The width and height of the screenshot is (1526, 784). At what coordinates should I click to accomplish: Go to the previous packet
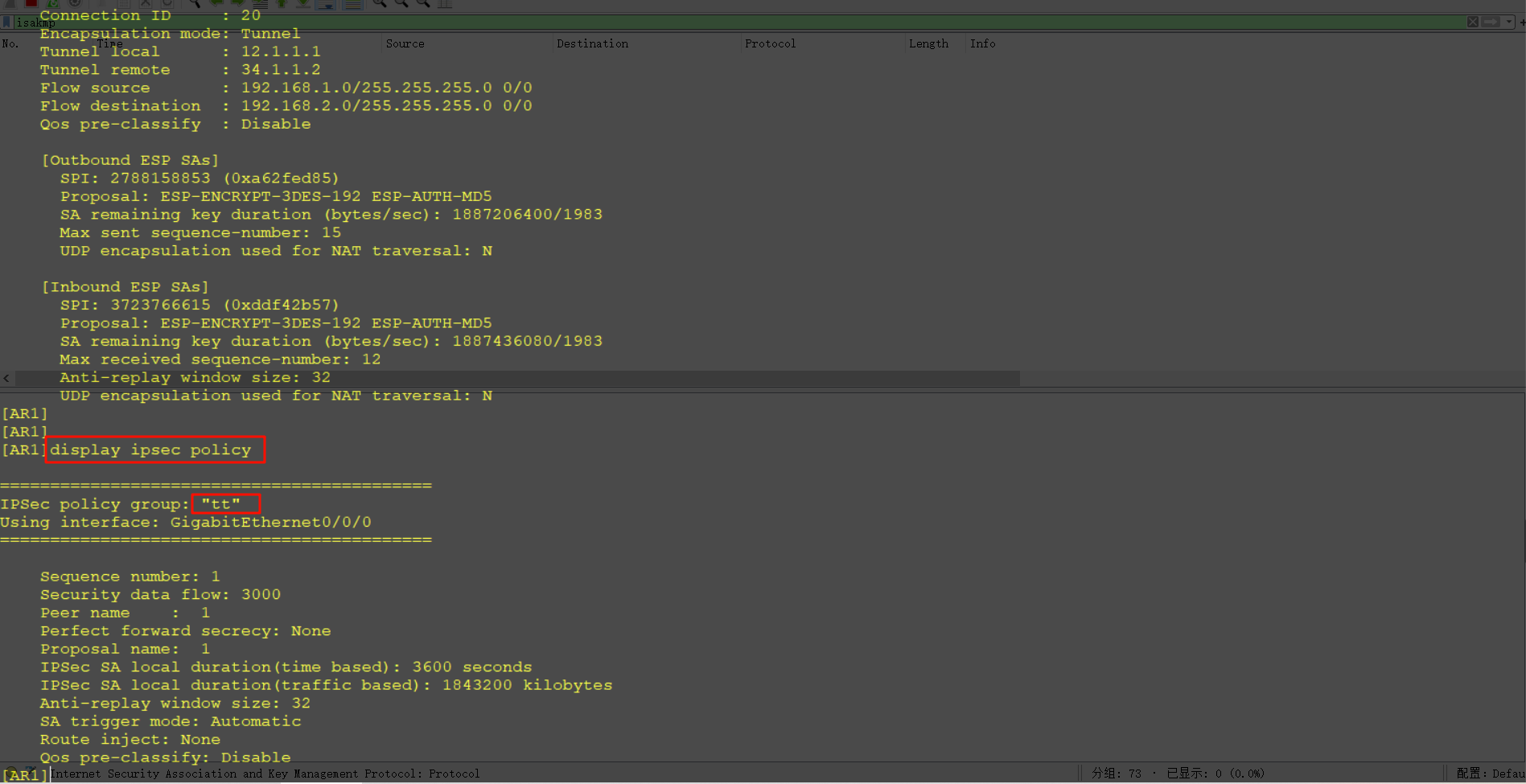(216, 4)
